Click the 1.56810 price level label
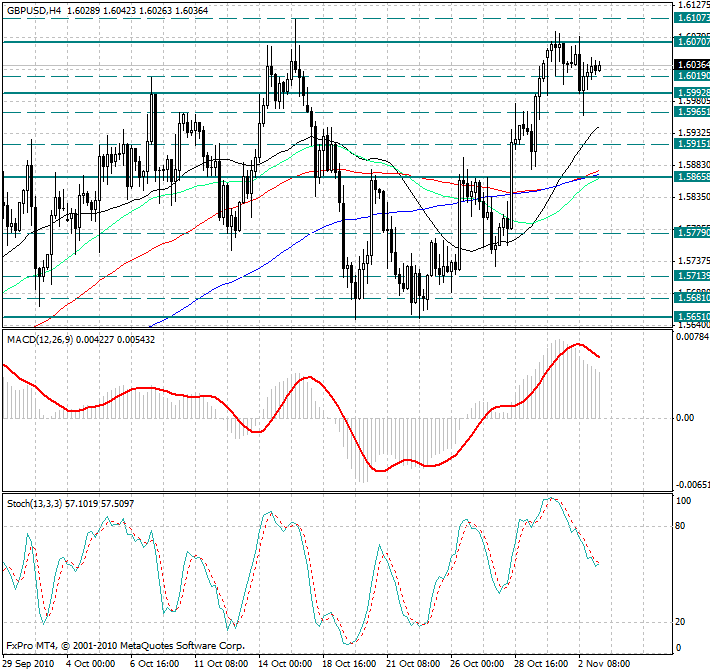710x671 pixels. [692, 298]
